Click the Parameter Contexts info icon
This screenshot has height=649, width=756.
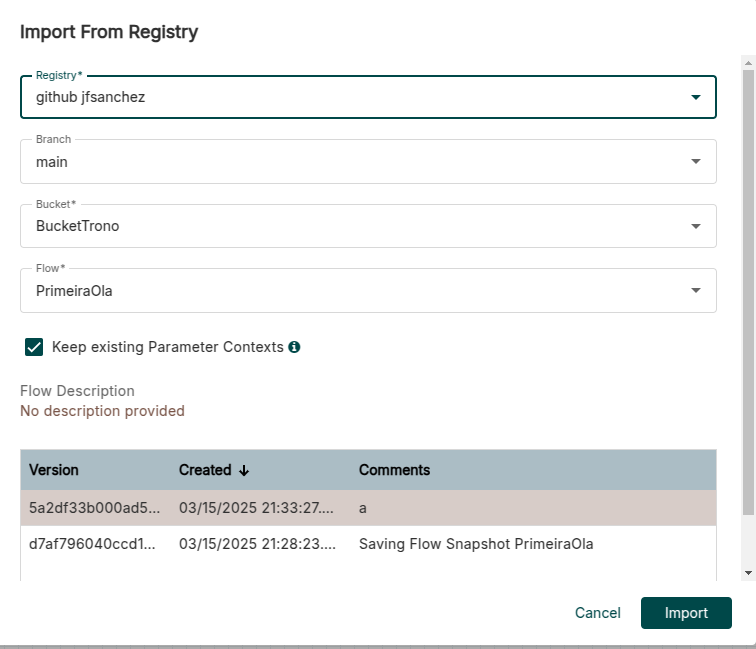pos(295,348)
